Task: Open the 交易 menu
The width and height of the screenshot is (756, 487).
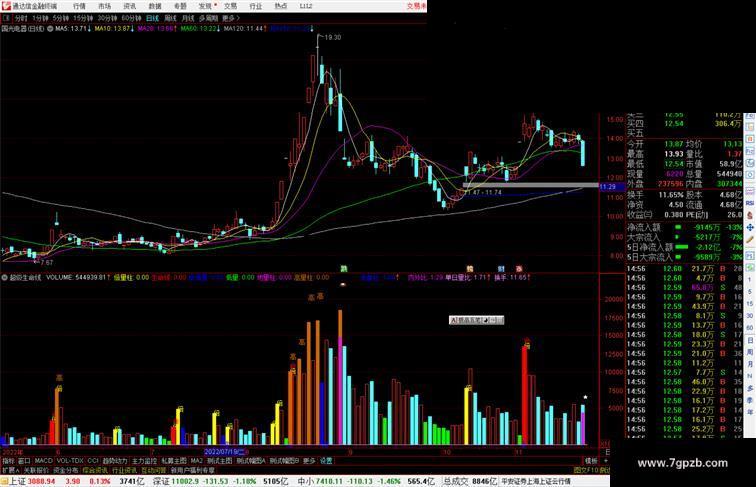Action: click(x=230, y=6)
